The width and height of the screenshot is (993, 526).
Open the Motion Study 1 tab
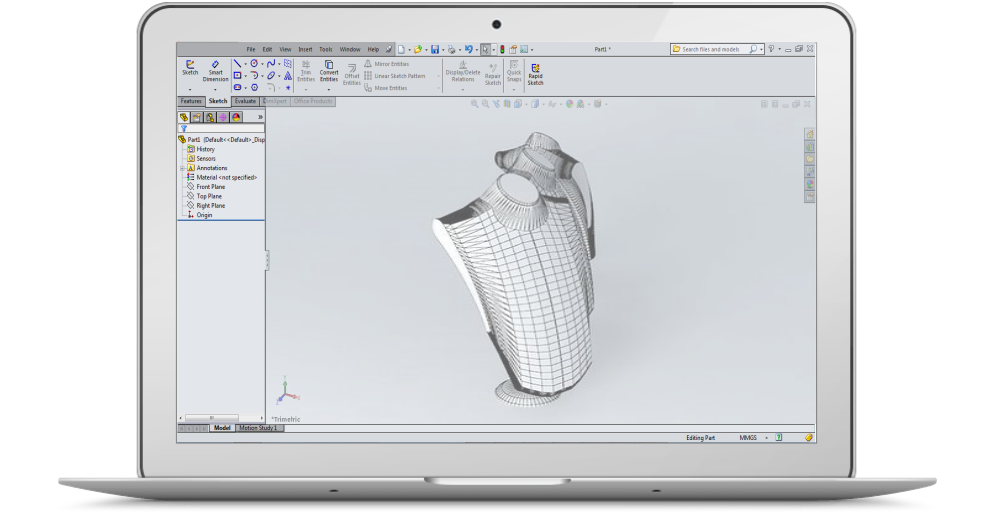[x=260, y=428]
